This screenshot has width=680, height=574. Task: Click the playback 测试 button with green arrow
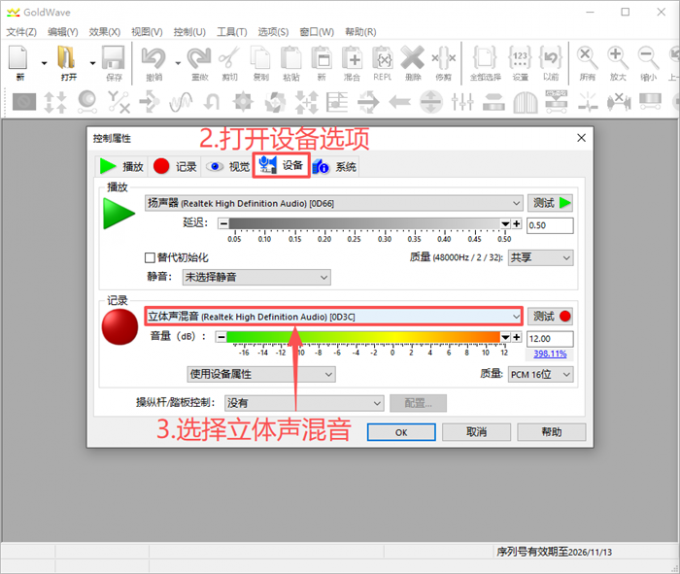(x=550, y=203)
